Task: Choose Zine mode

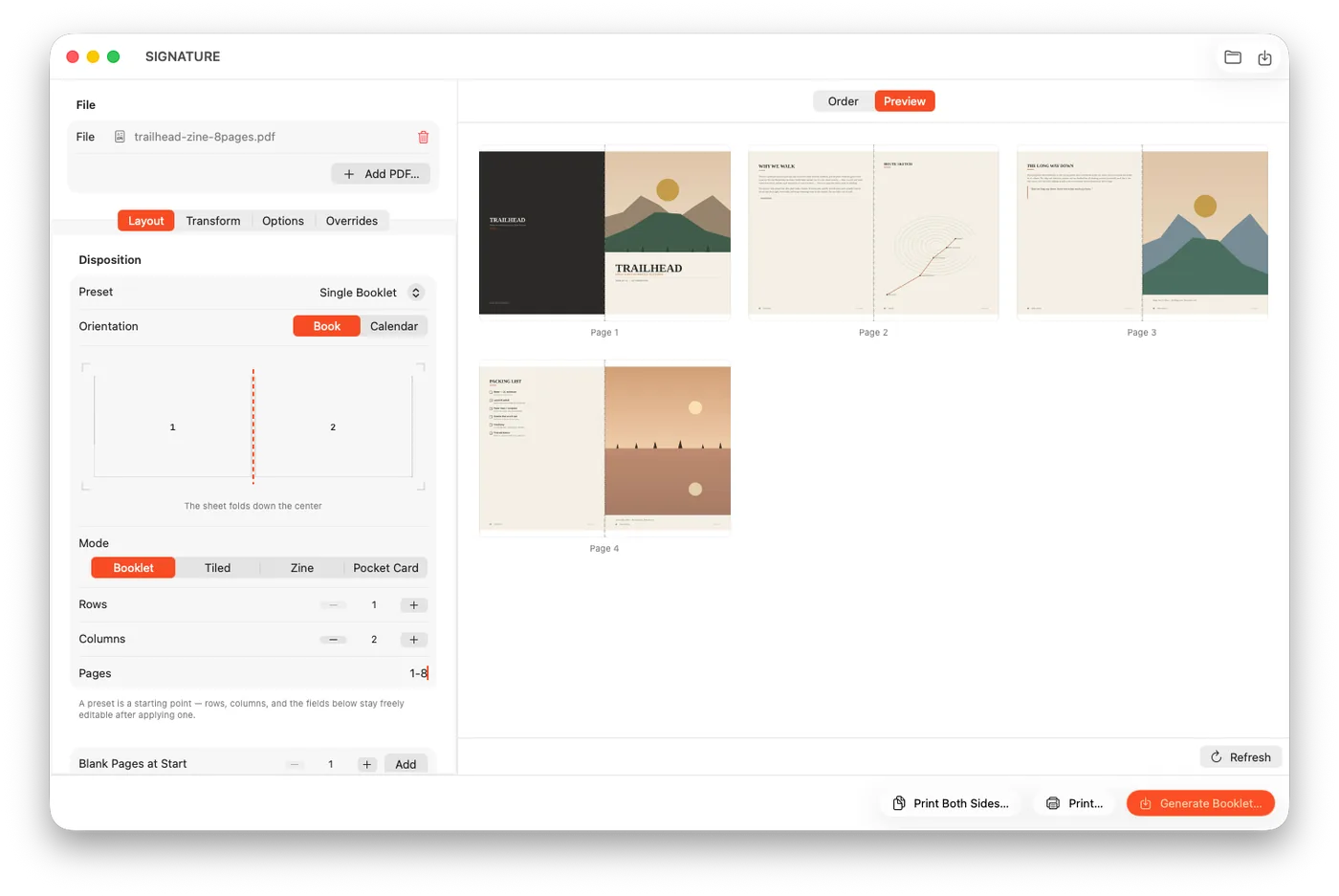Action: 302,568
